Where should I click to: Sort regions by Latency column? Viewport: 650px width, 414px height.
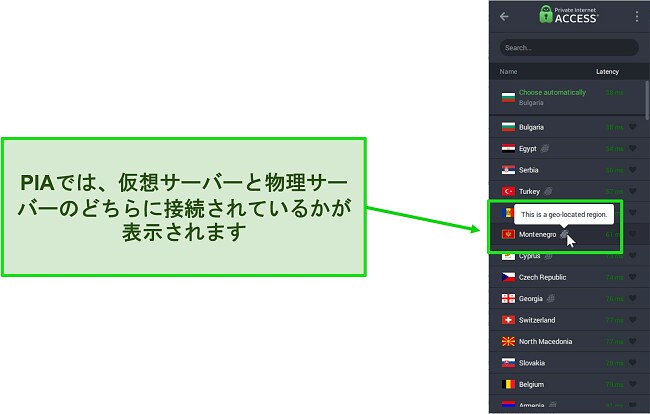click(607, 72)
